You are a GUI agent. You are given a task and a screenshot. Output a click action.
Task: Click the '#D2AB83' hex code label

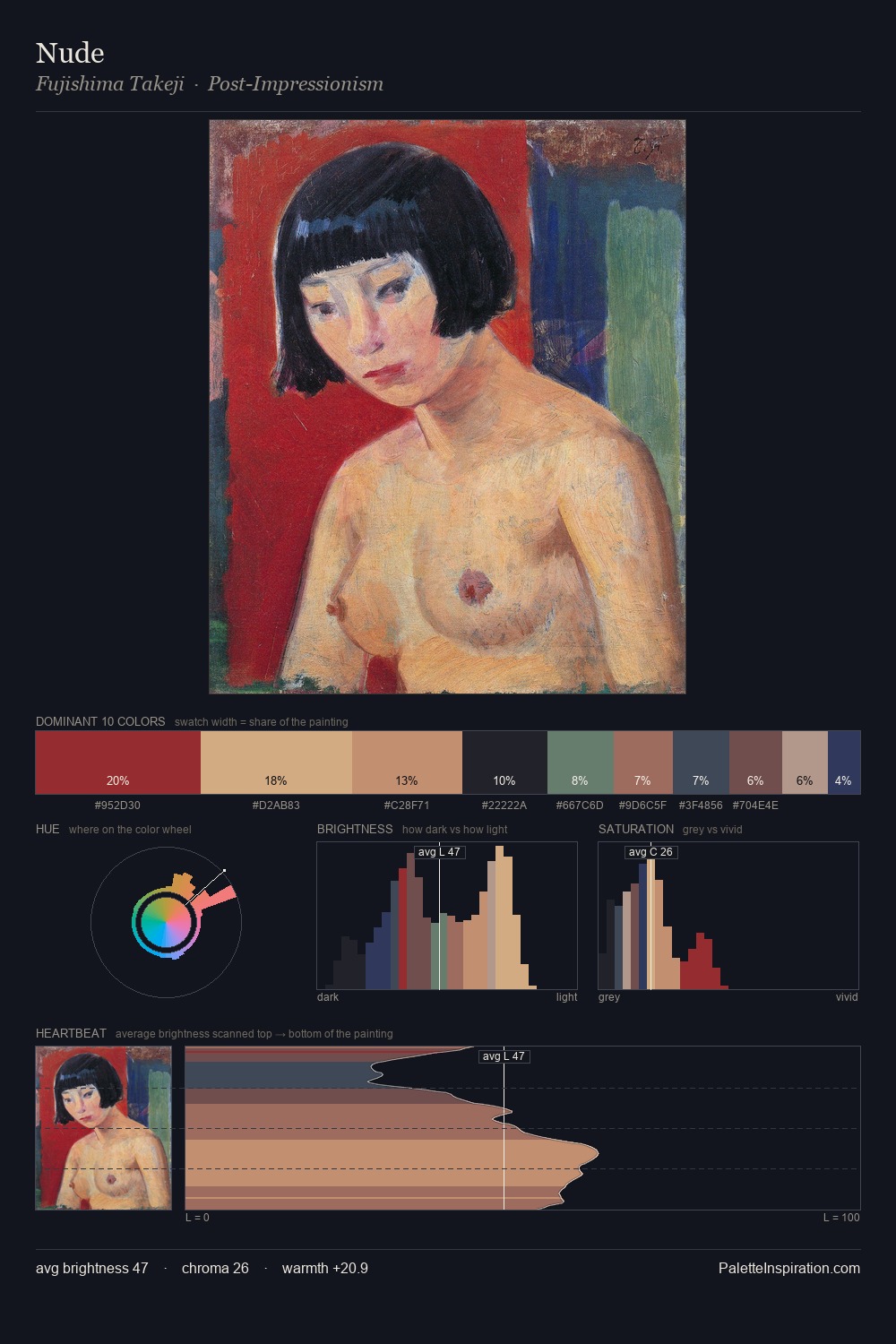coord(276,805)
